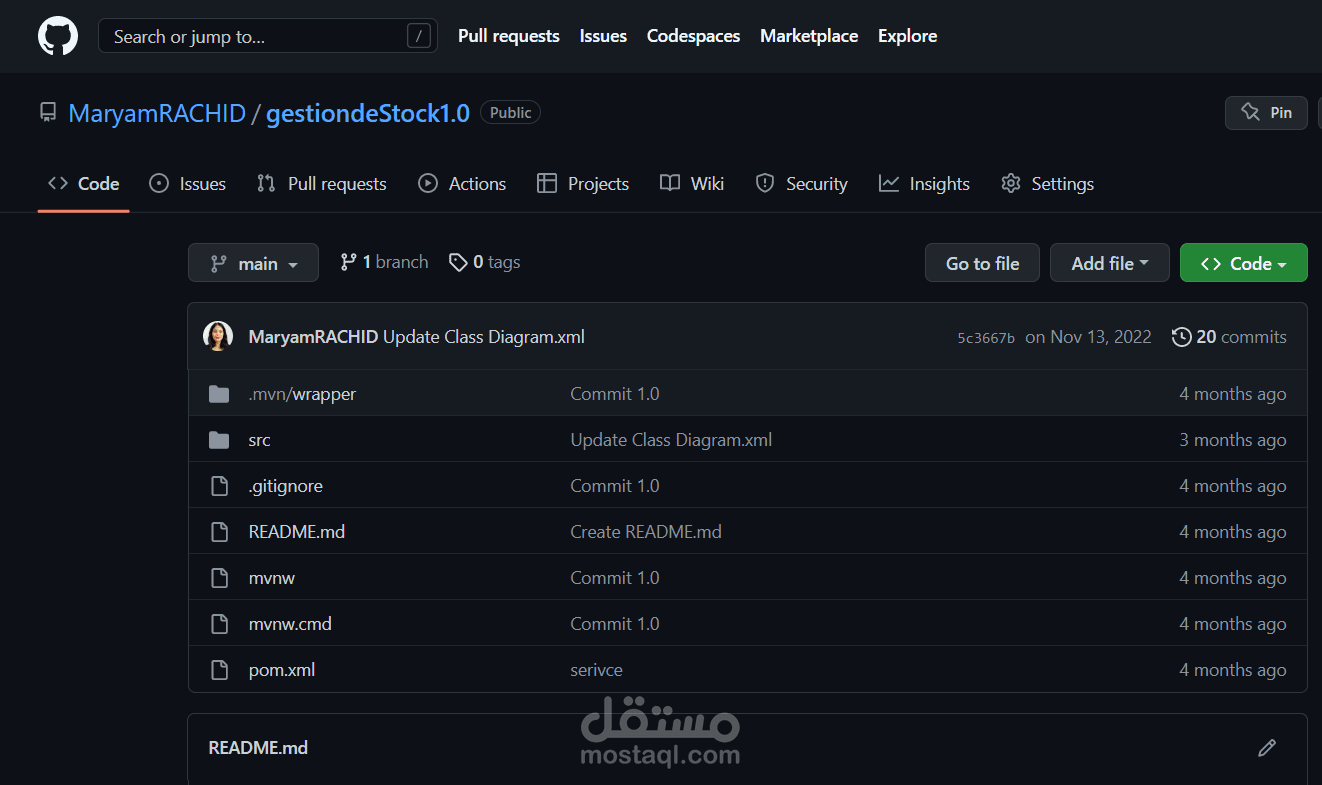Click the tag icon beside 0 tags
This screenshot has width=1322, height=785.
pyautogui.click(x=458, y=262)
